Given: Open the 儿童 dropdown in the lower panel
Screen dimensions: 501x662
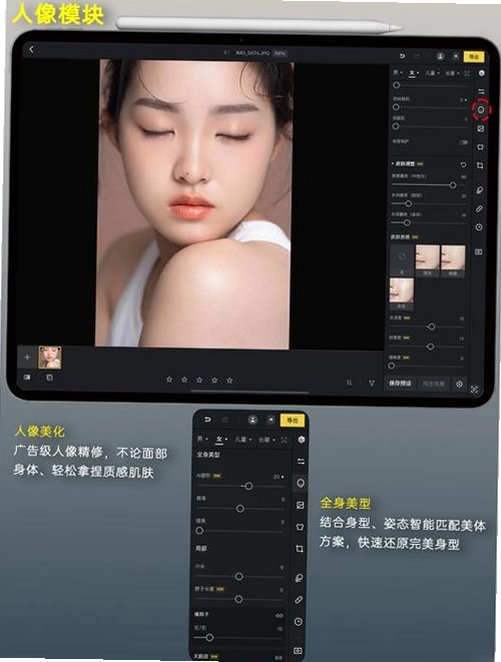Looking at the screenshot, I should click(243, 440).
